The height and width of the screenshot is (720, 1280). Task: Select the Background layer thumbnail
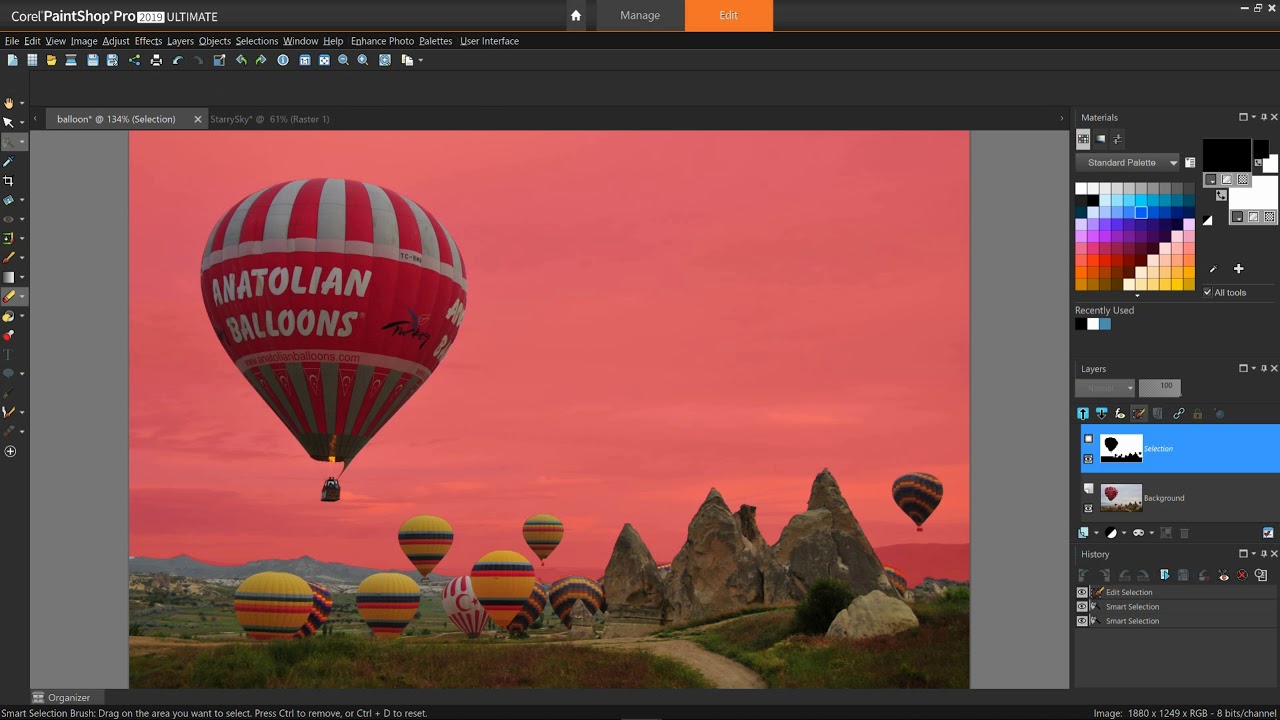click(x=1121, y=497)
